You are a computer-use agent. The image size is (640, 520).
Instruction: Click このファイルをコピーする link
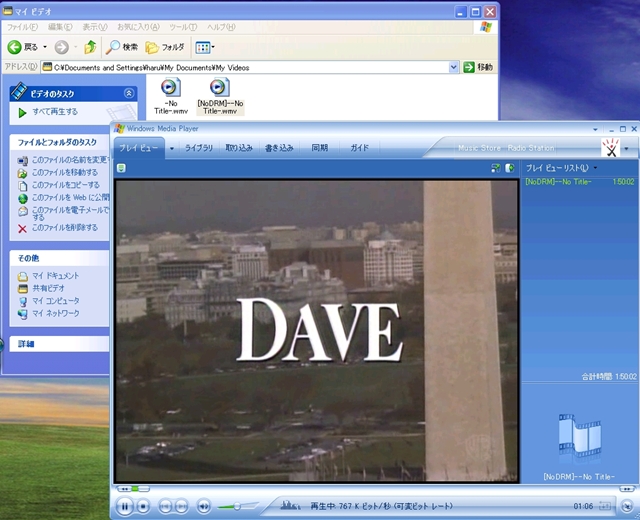[x=66, y=185]
